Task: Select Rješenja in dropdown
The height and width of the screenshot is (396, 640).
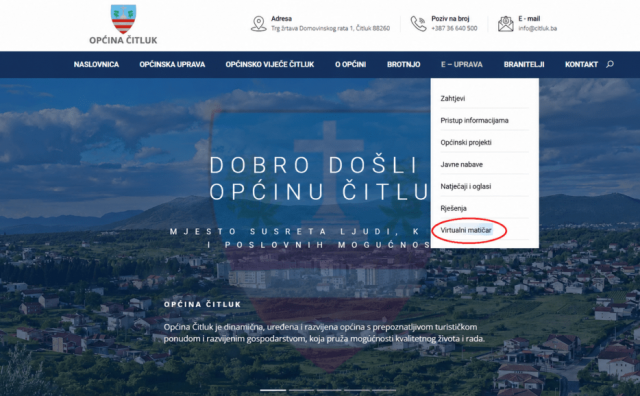Action: (453, 209)
